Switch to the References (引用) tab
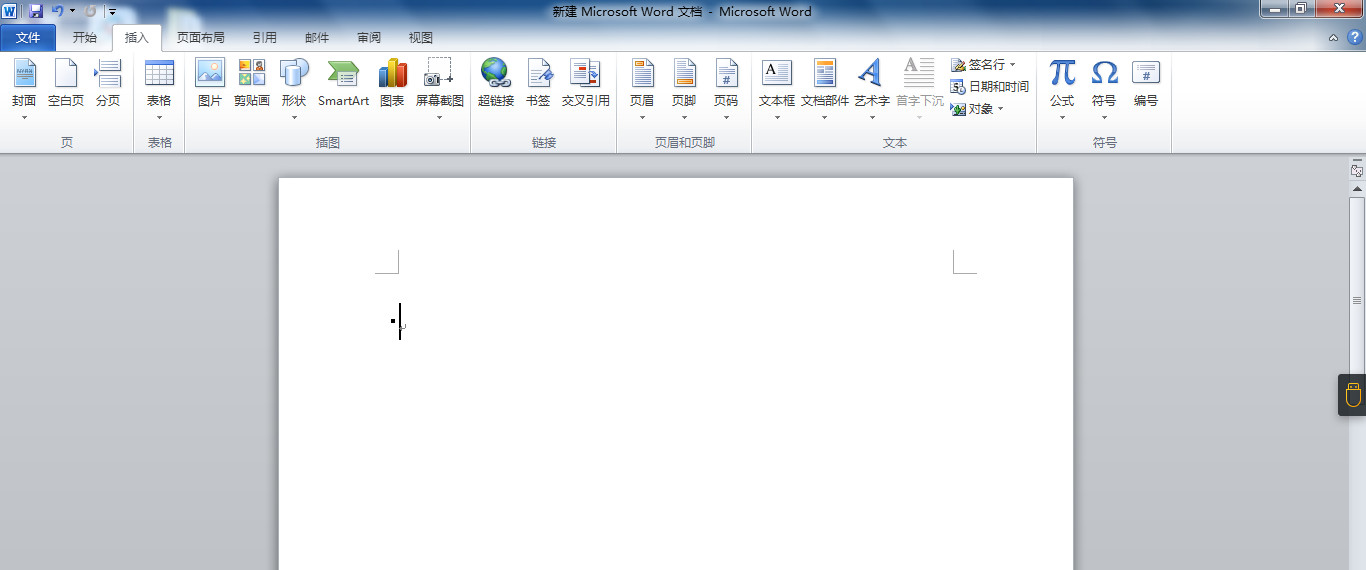 click(x=265, y=38)
